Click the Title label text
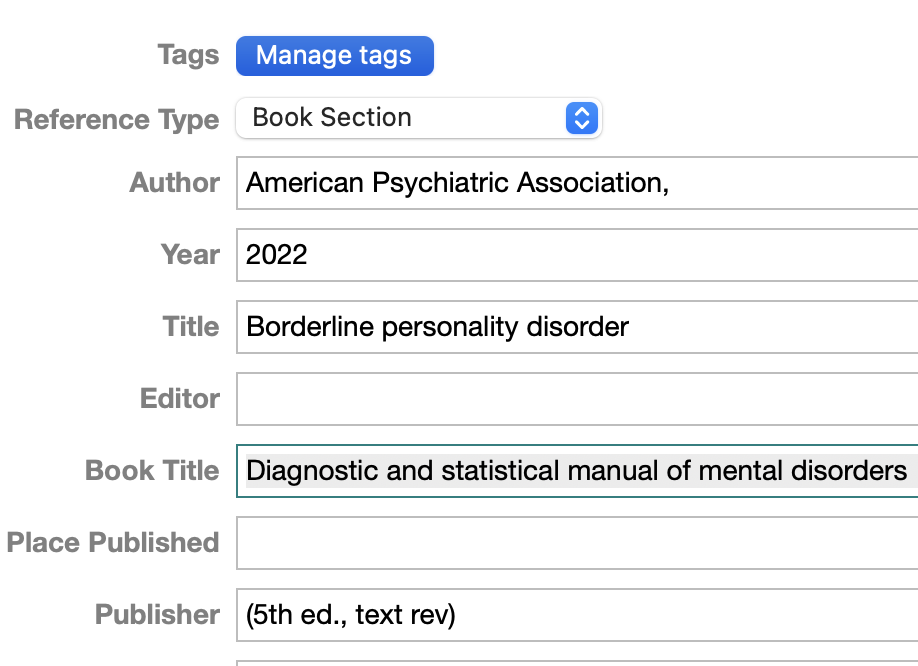The image size is (918, 666). point(191,327)
